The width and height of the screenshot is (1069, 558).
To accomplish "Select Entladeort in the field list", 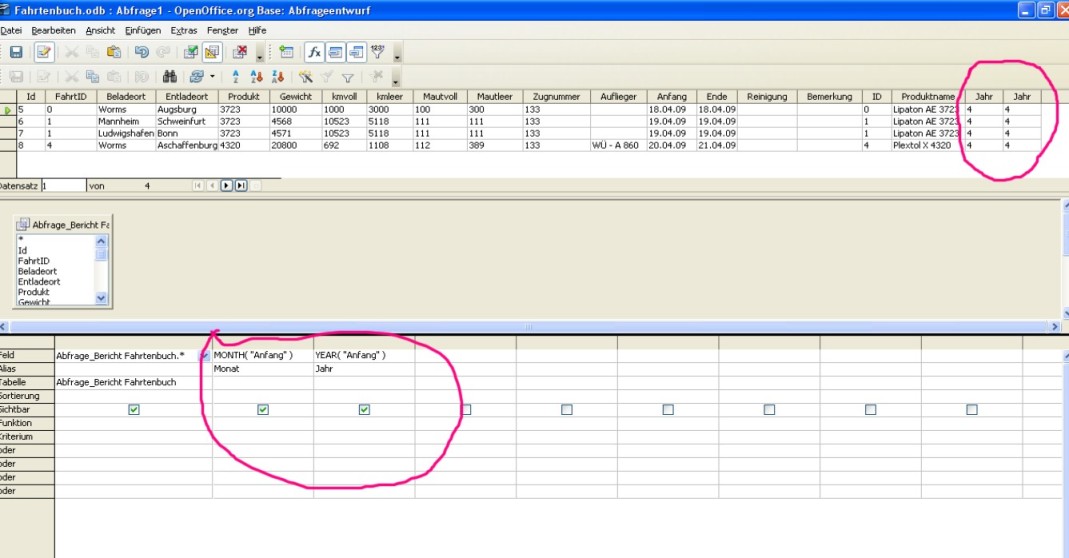I will (39, 281).
